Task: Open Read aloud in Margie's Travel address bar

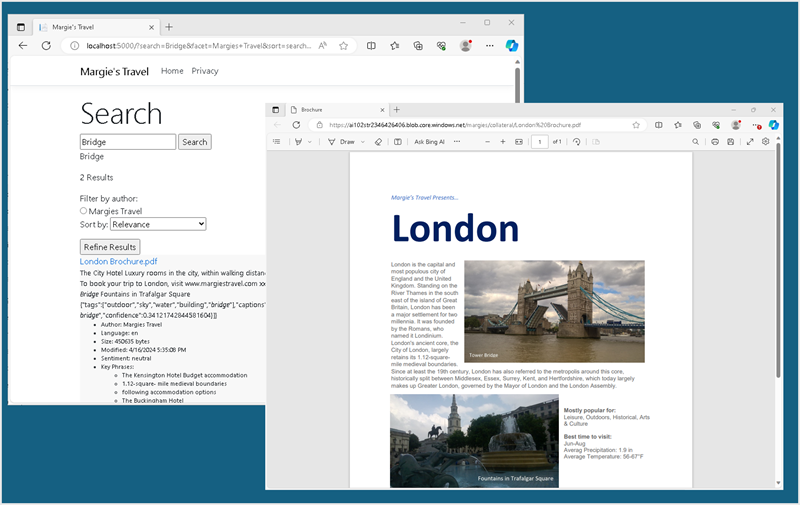Action: click(x=322, y=46)
